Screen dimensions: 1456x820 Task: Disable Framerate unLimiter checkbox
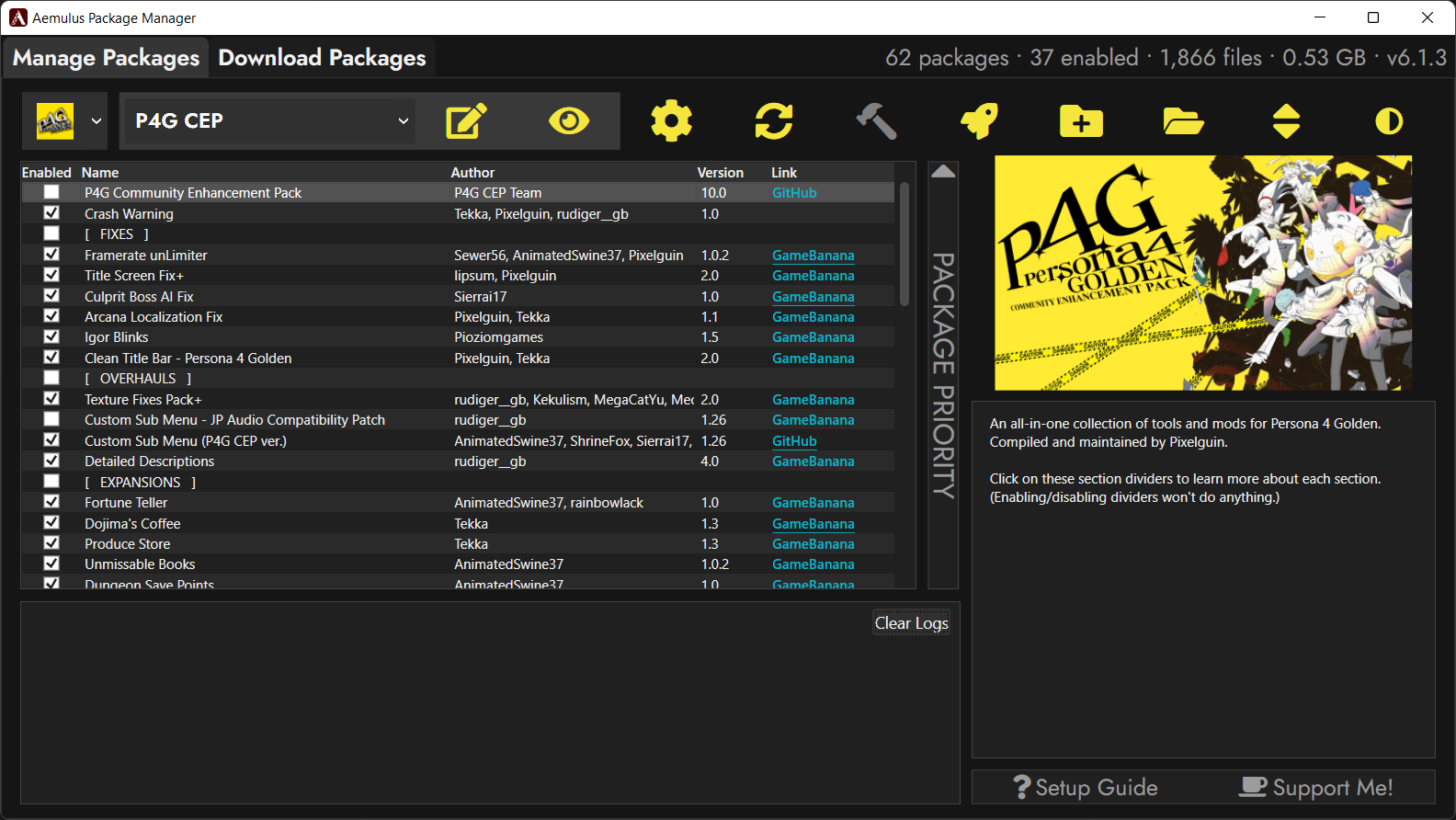51,255
